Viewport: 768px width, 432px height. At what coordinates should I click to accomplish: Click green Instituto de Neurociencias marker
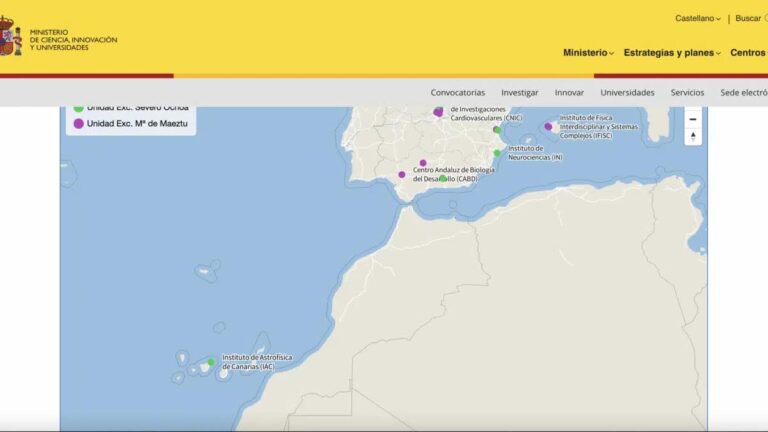(497, 153)
